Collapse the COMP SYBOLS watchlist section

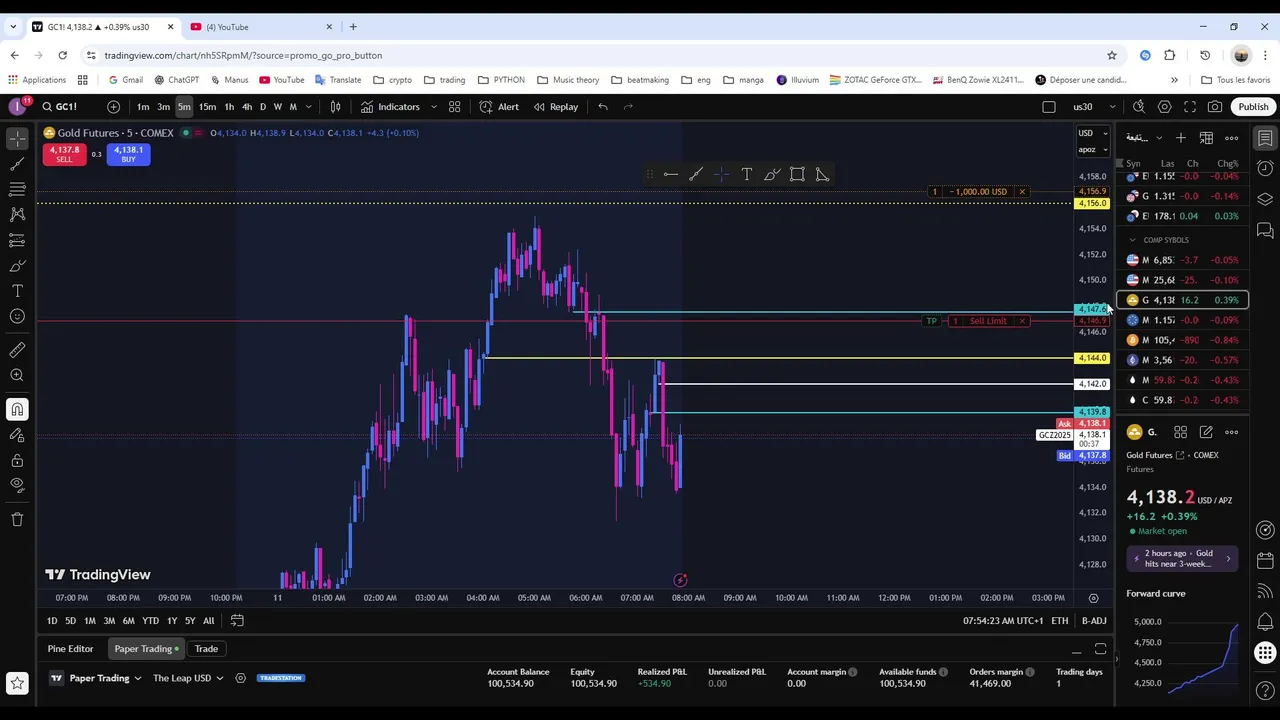click(1133, 240)
